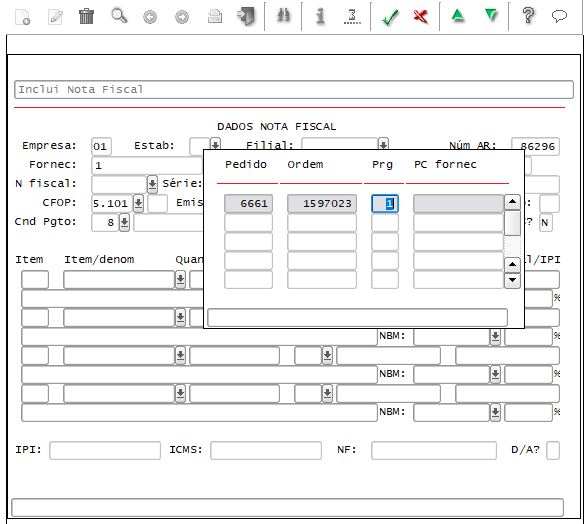Screen dimensions: 588x524
Task: Click the second-row Ordem field
Action: [x=322, y=222]
